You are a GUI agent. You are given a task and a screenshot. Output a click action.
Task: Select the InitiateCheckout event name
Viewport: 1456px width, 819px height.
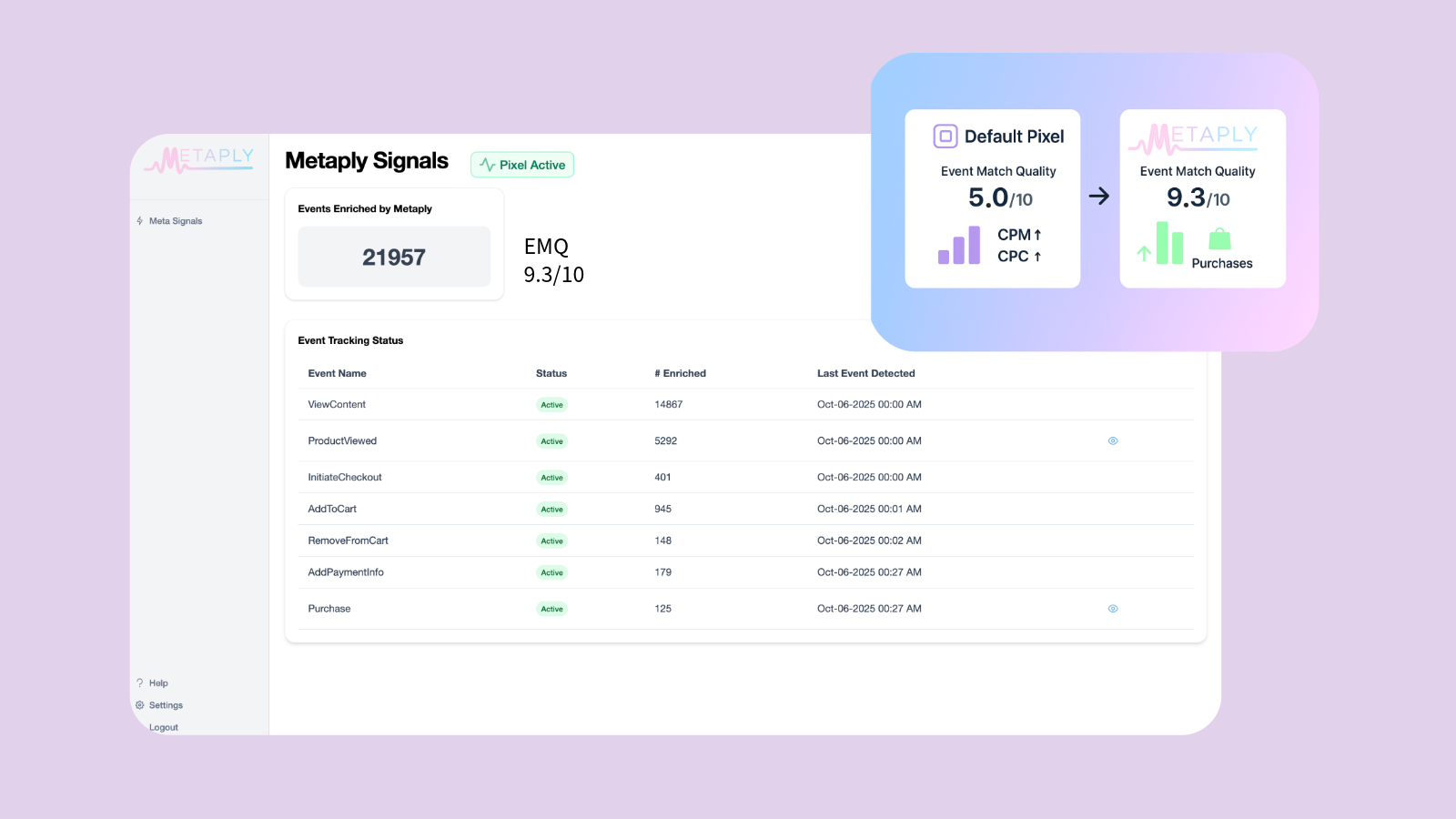click(x=345, y=478)
